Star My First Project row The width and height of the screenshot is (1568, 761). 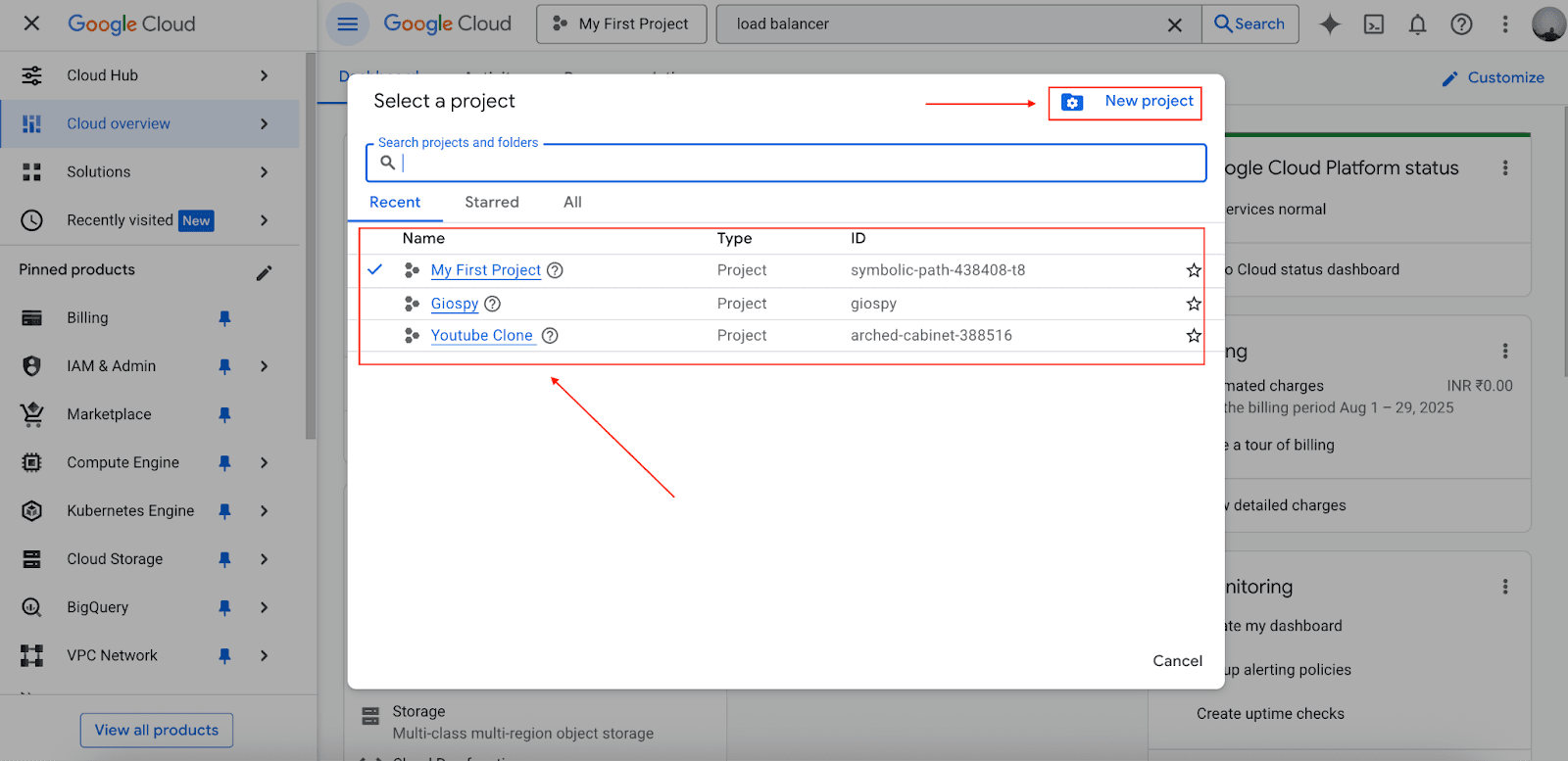coord(1194,270)
